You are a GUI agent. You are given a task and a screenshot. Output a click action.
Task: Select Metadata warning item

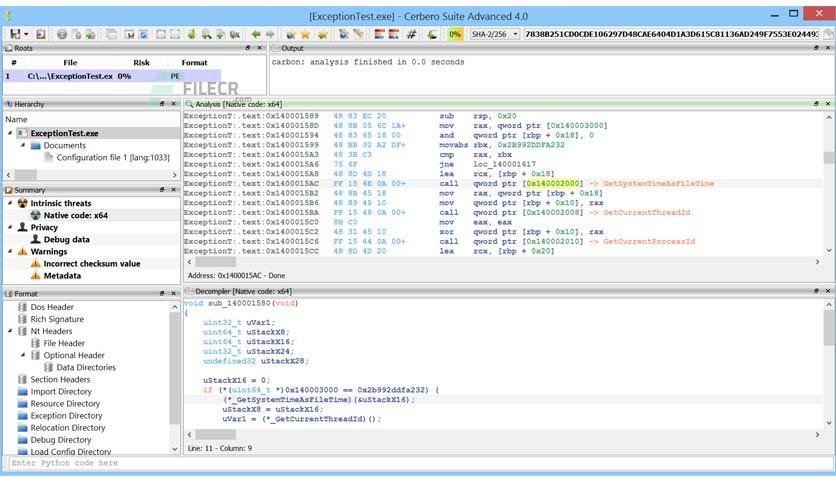[x=62, y=276]
